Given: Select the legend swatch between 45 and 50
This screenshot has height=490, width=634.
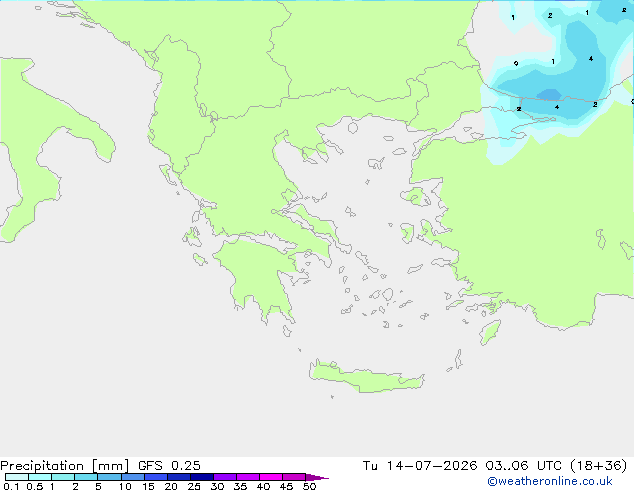Looking at the screenshot, I should 294,477.
